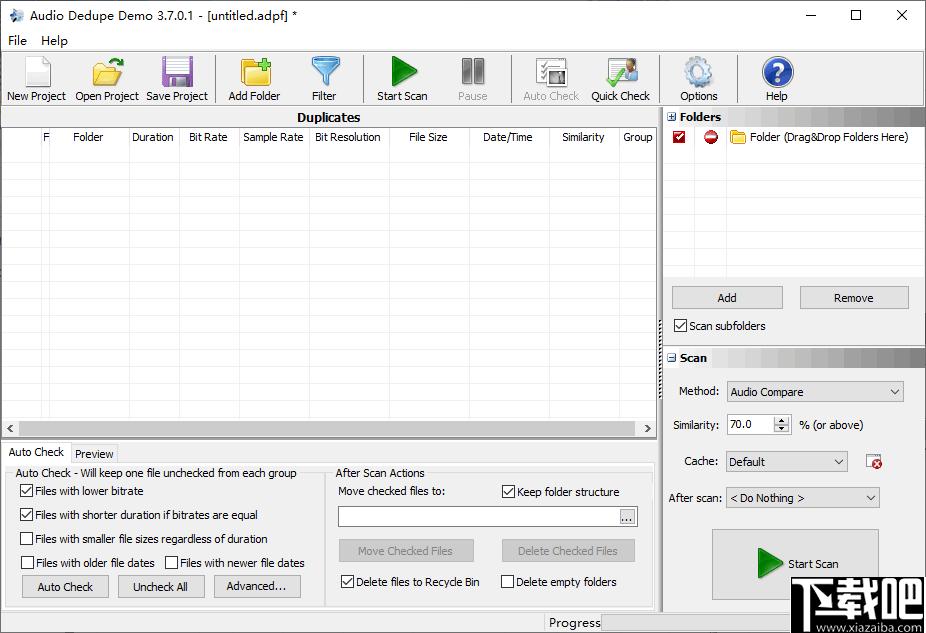Click the Move checked files to path field

(480, 517)
